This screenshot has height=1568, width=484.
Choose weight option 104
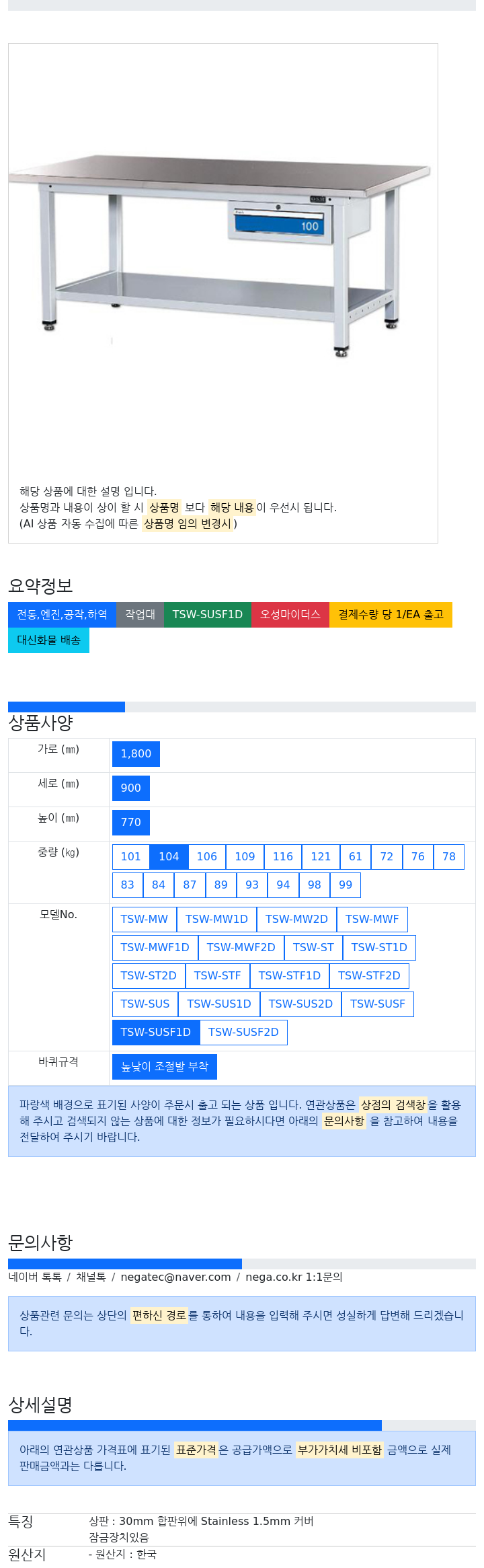pyautogui.click(x=169, y=856)
